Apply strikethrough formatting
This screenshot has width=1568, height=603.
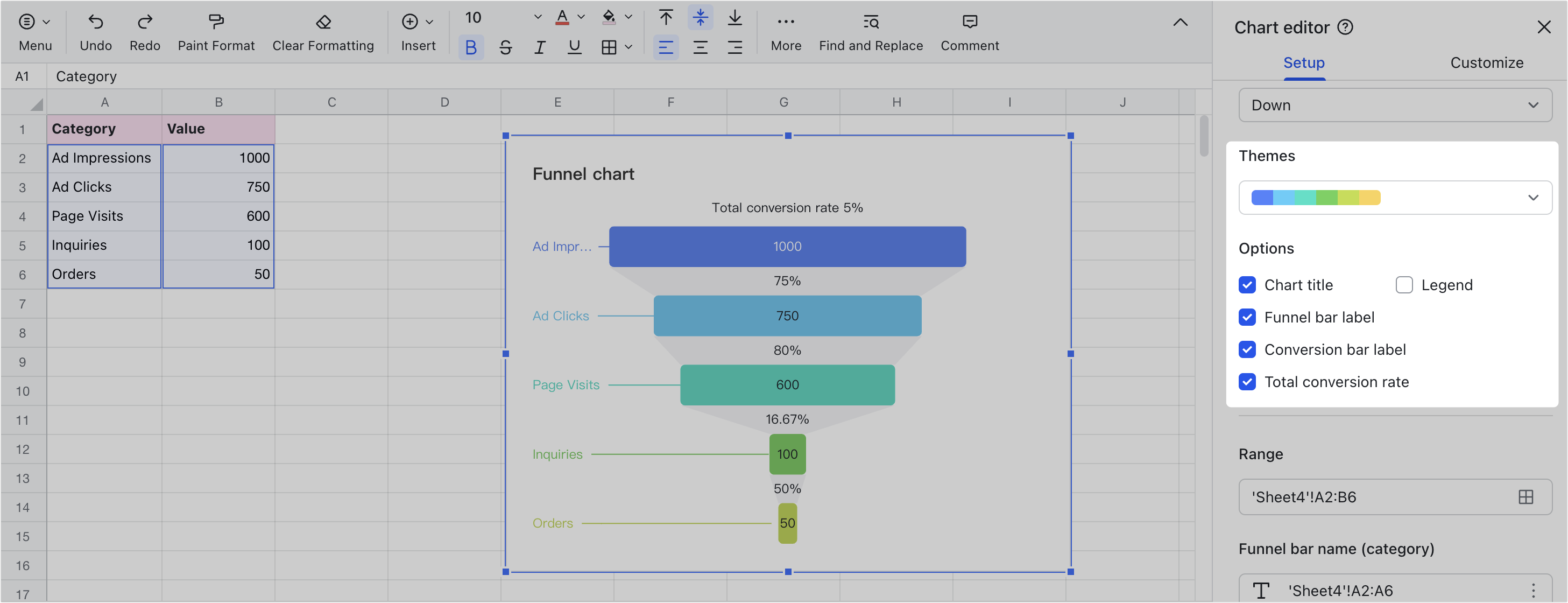coord(505,46)
